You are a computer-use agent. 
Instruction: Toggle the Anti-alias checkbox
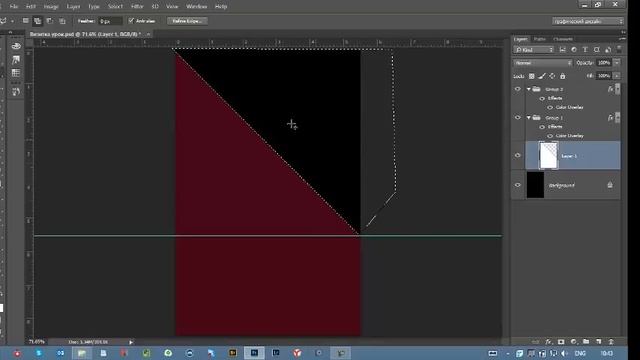(131, 21)
